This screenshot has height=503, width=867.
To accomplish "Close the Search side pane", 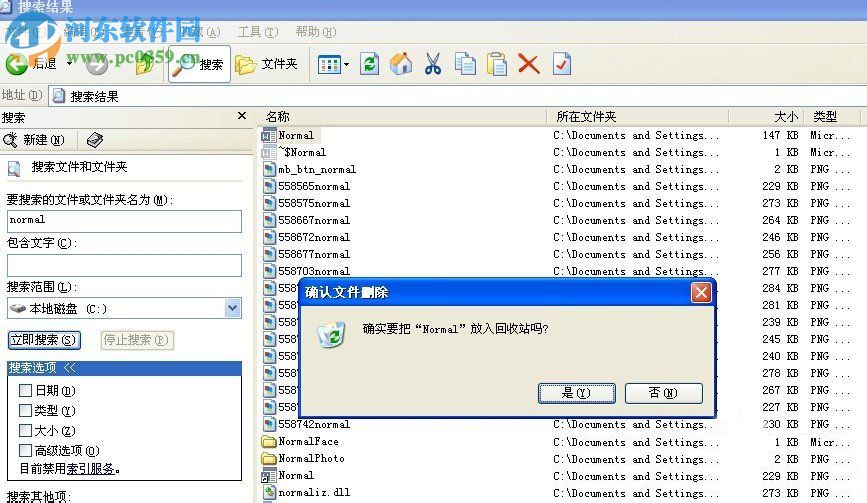I will (x=242, y=116).
